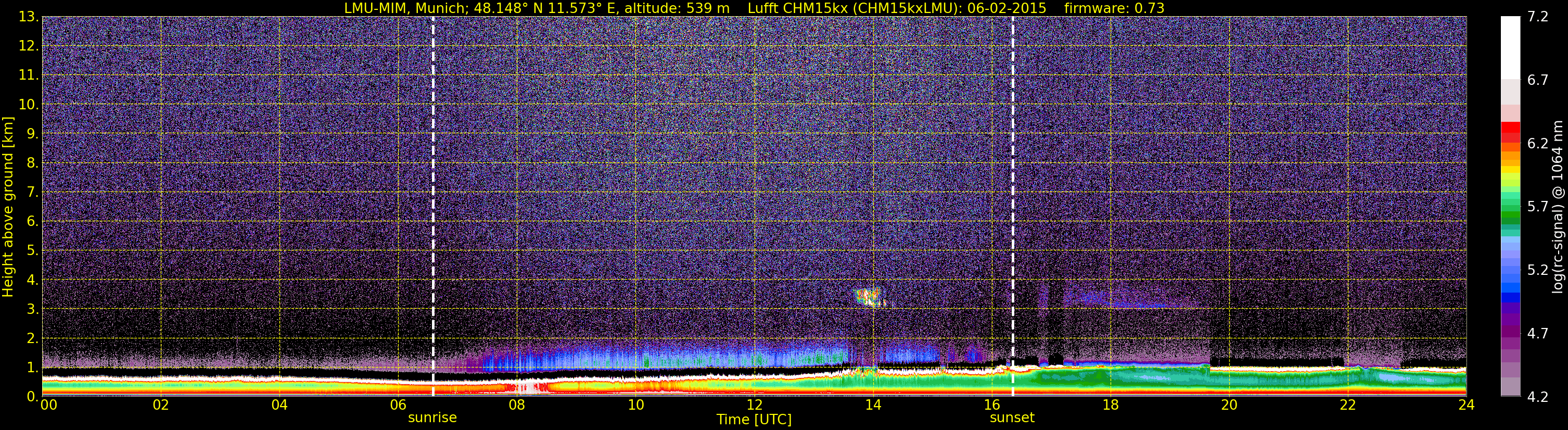The image size is (1568, 430).
Task: Click the height axis tick "10."
Action: [x=29, y=104]
